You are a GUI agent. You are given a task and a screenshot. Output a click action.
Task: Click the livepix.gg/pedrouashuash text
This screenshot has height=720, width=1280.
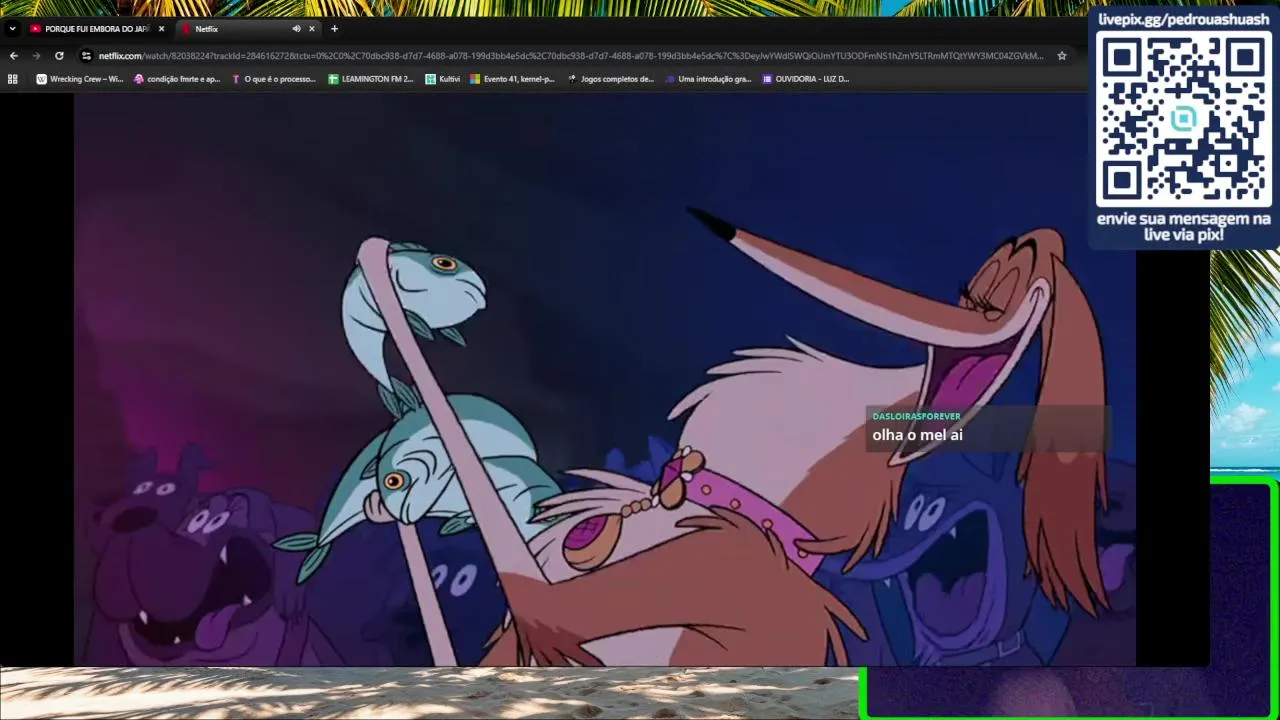click(x=1183, y=19)
